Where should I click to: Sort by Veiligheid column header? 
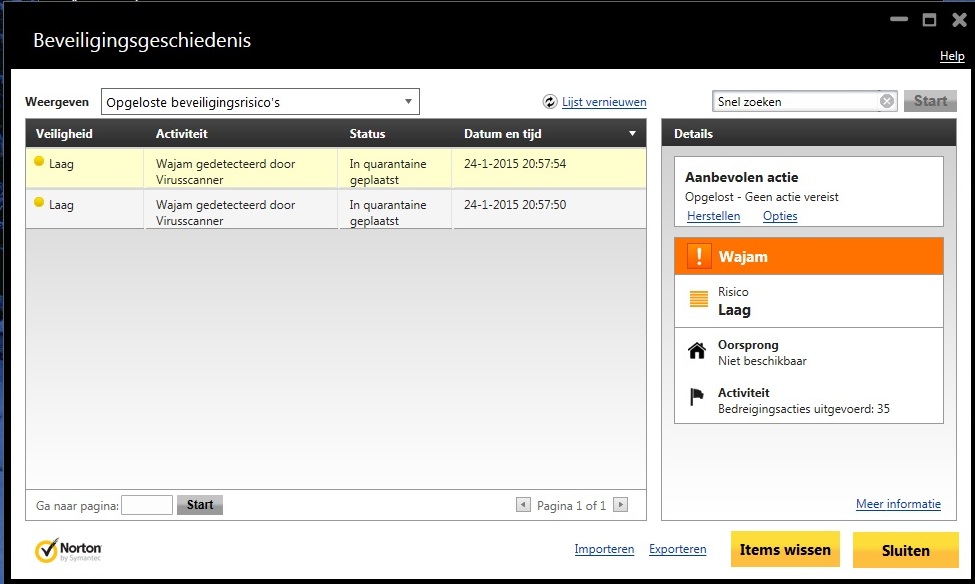point(64,134)
